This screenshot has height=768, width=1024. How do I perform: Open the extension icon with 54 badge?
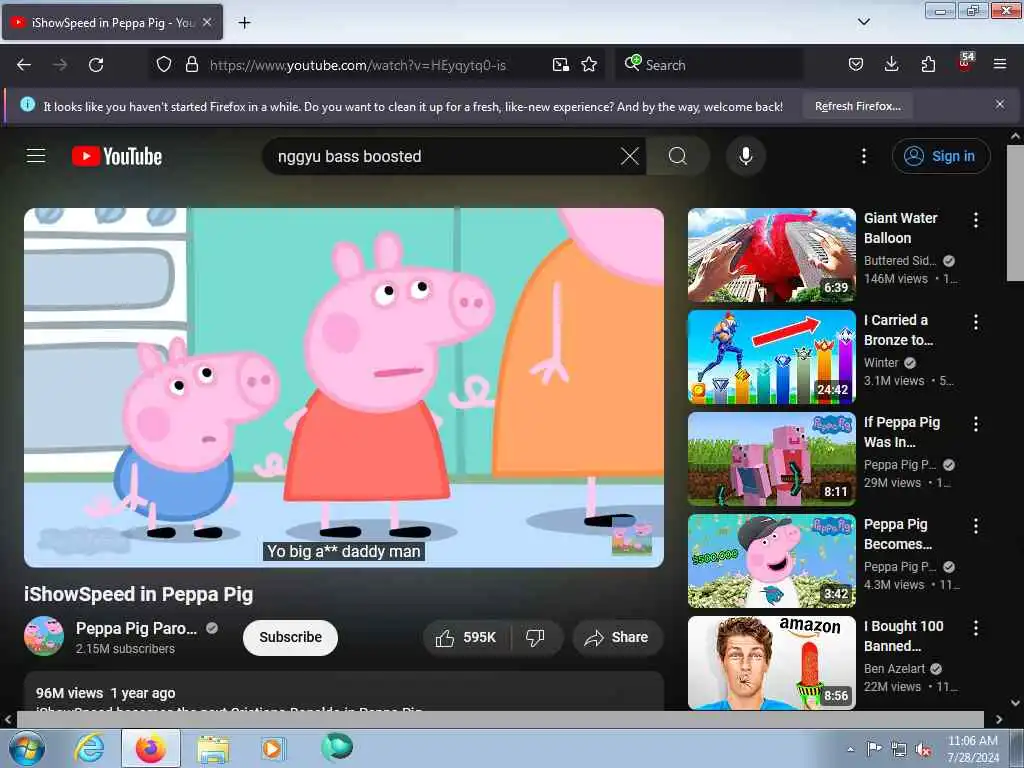965,63
